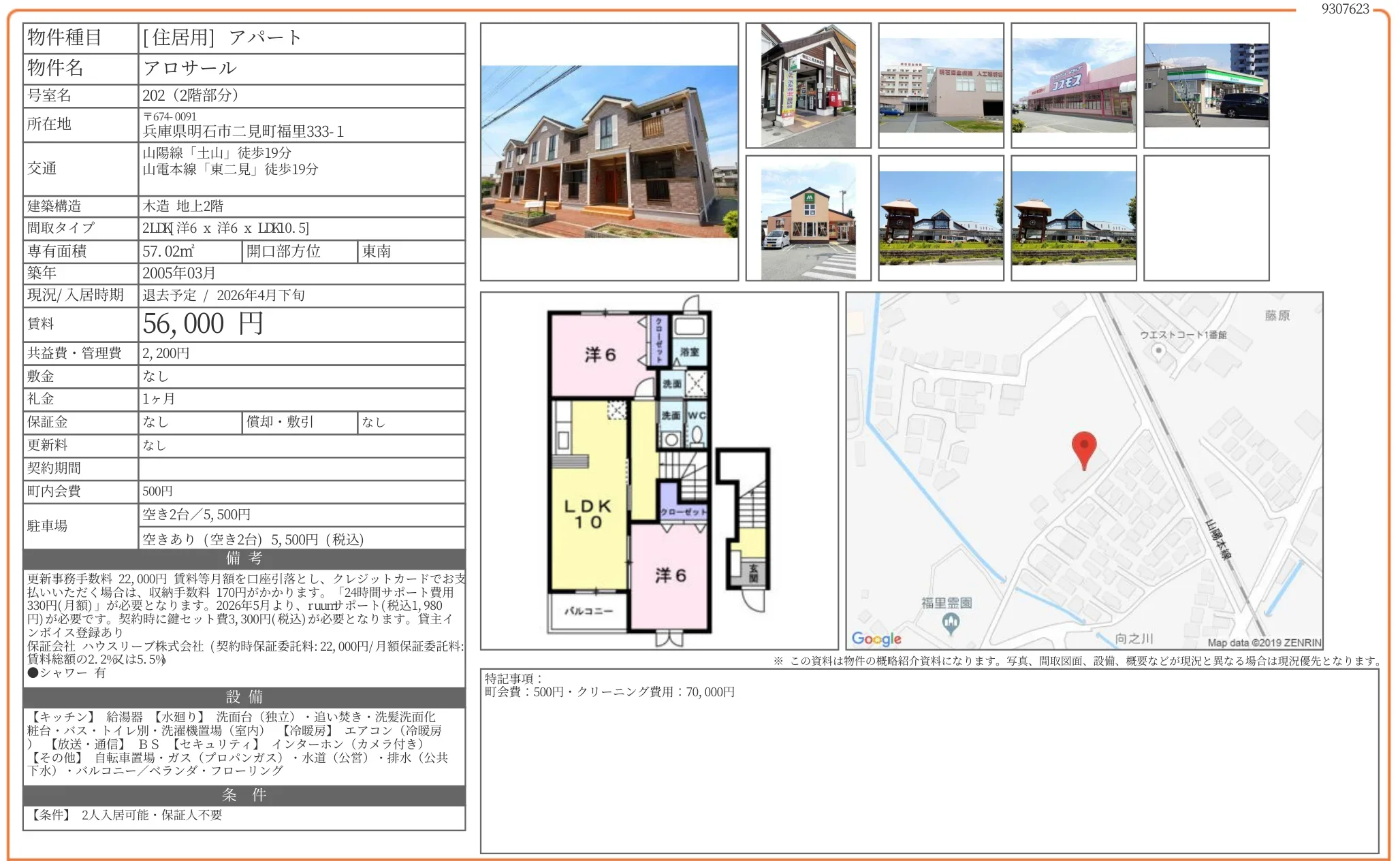
Task: Click the 条件 section header
Action: point(244,795)
